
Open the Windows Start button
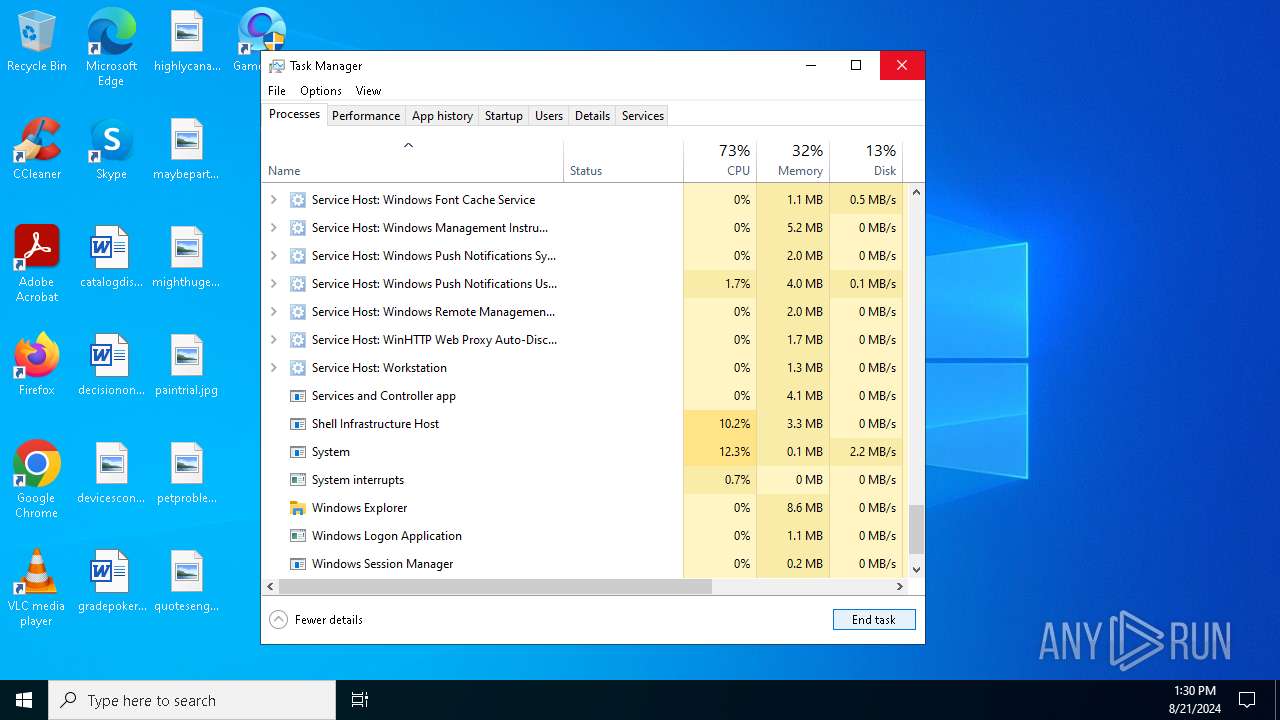click(24, 700)
